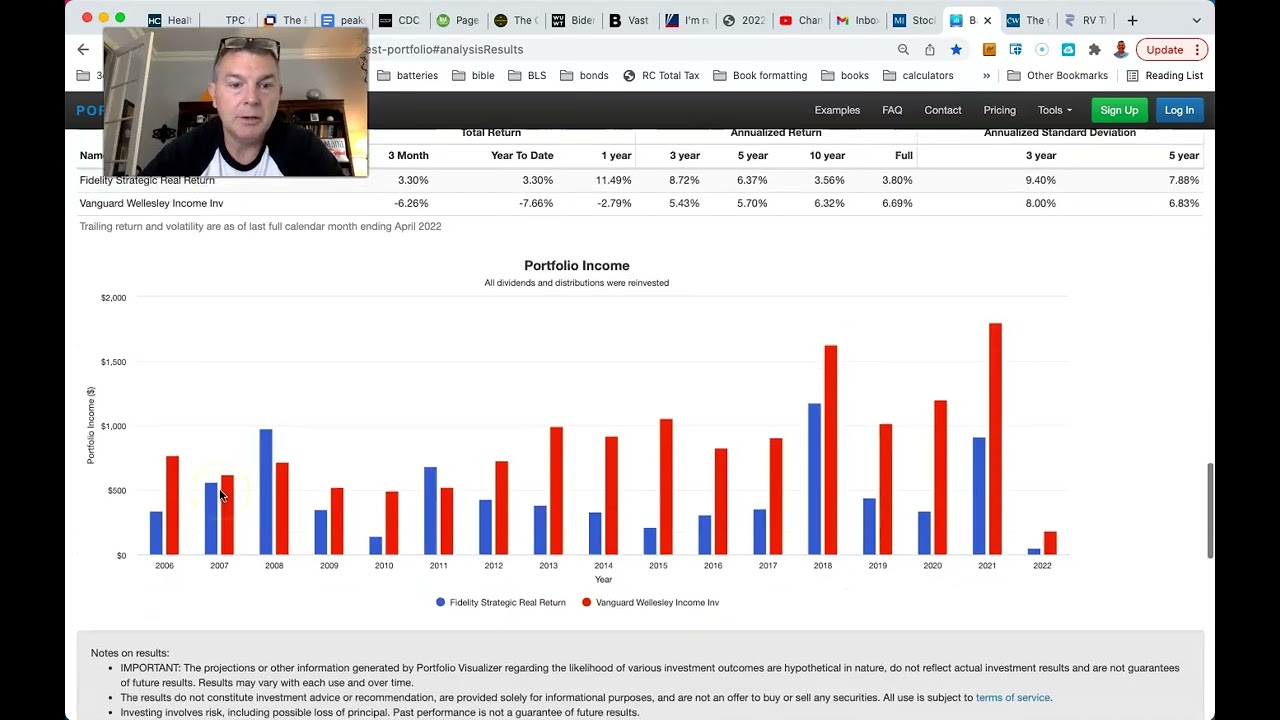Switch to the Stock tab
1280x720 pixels.
(914, 20)
